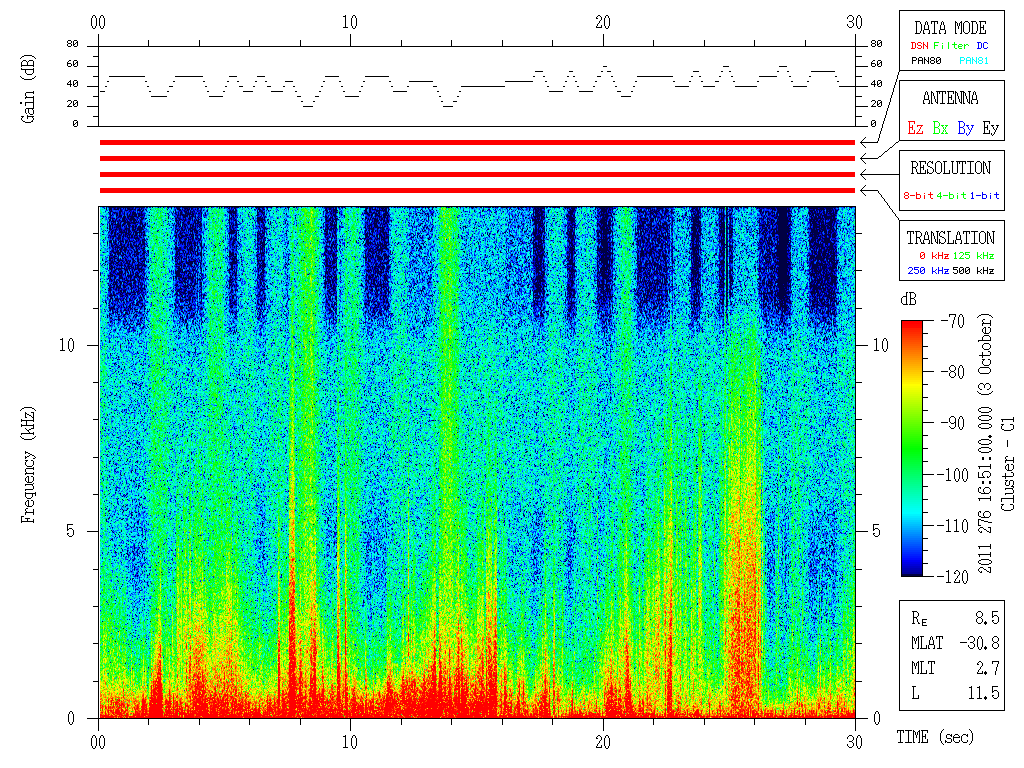The width and height of the screenshot is (1024, 768).
Task: Click the blue By antenna label
Action: [966, 128]
